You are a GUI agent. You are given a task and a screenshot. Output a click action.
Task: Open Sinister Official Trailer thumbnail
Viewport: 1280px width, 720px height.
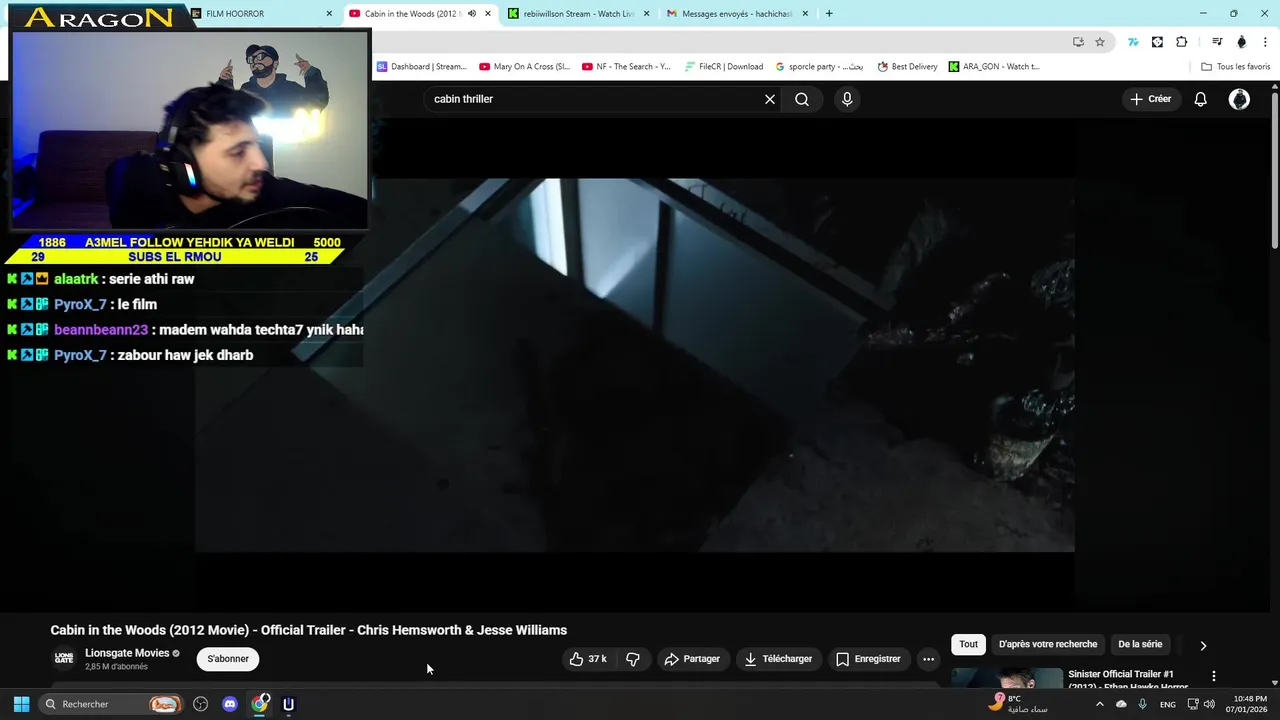pyautogui.click(x=1007, y=678)
